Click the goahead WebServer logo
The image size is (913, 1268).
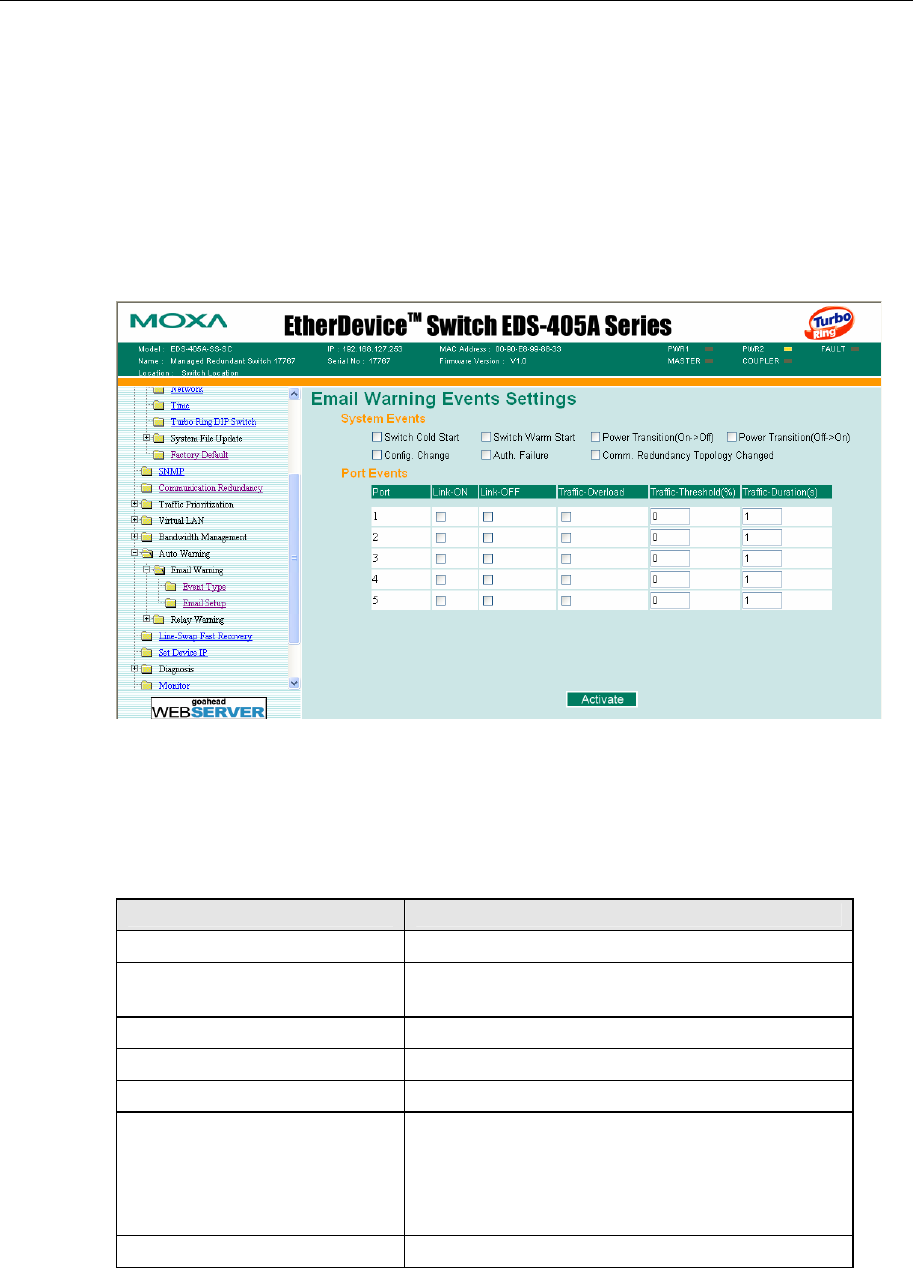coord(209,708)
